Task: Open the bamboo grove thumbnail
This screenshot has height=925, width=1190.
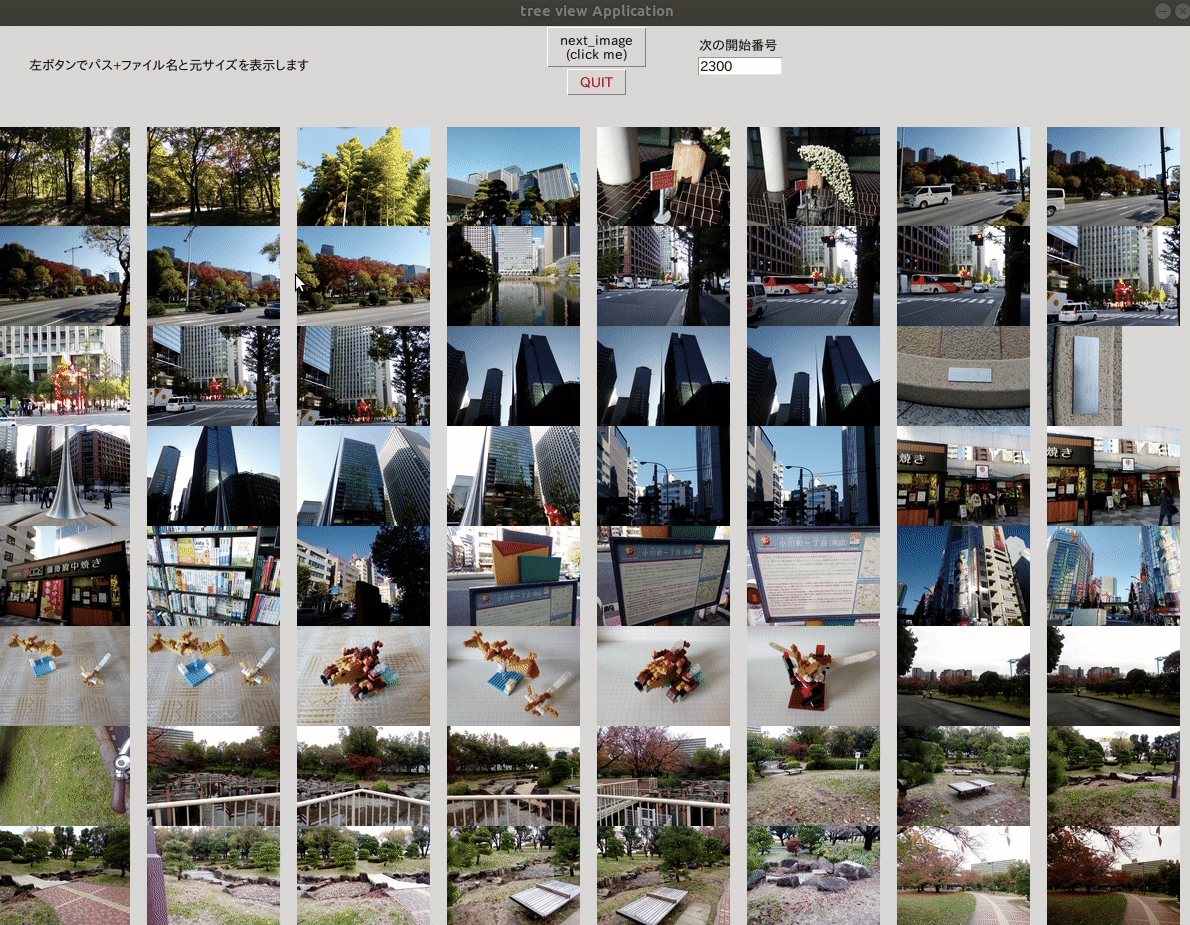Action: point(363,176)
